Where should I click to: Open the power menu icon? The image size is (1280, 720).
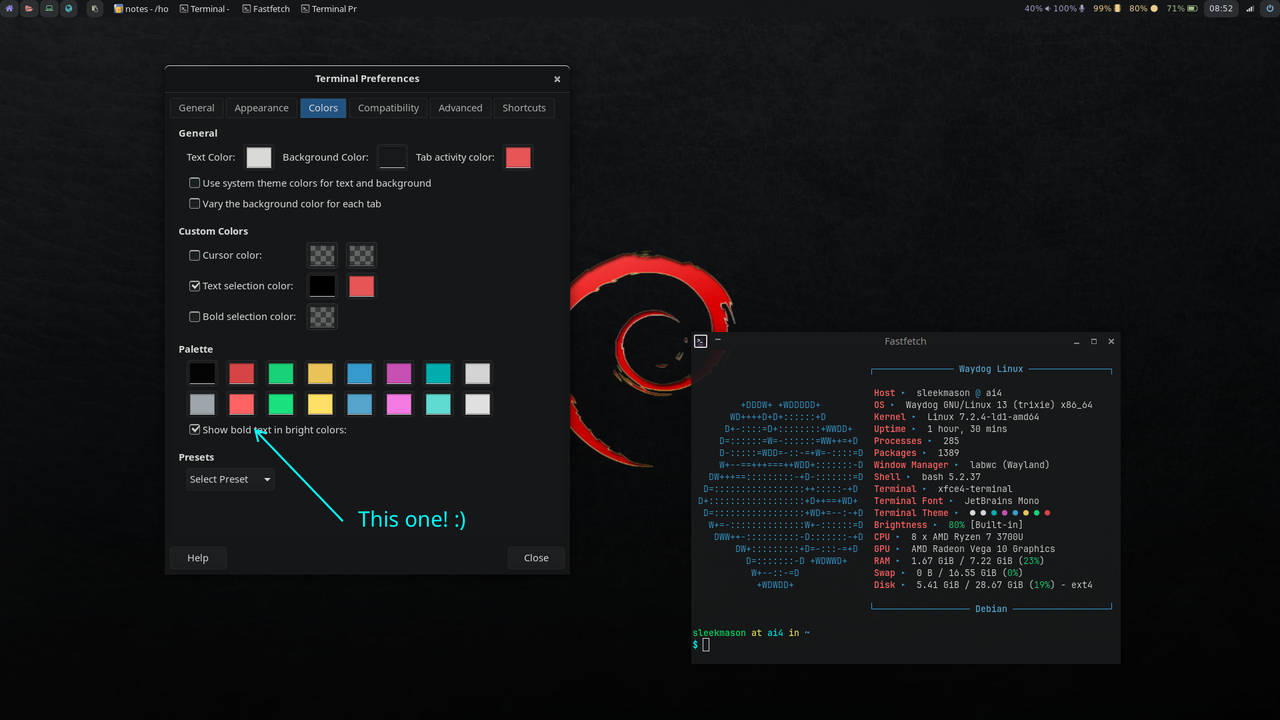tap(1270, 8)
